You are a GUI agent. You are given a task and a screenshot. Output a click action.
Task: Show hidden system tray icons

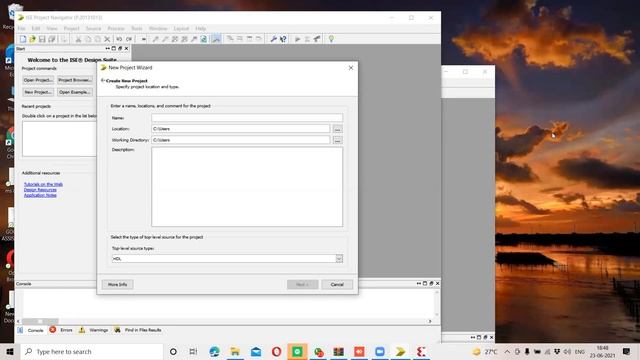[507, 351]
